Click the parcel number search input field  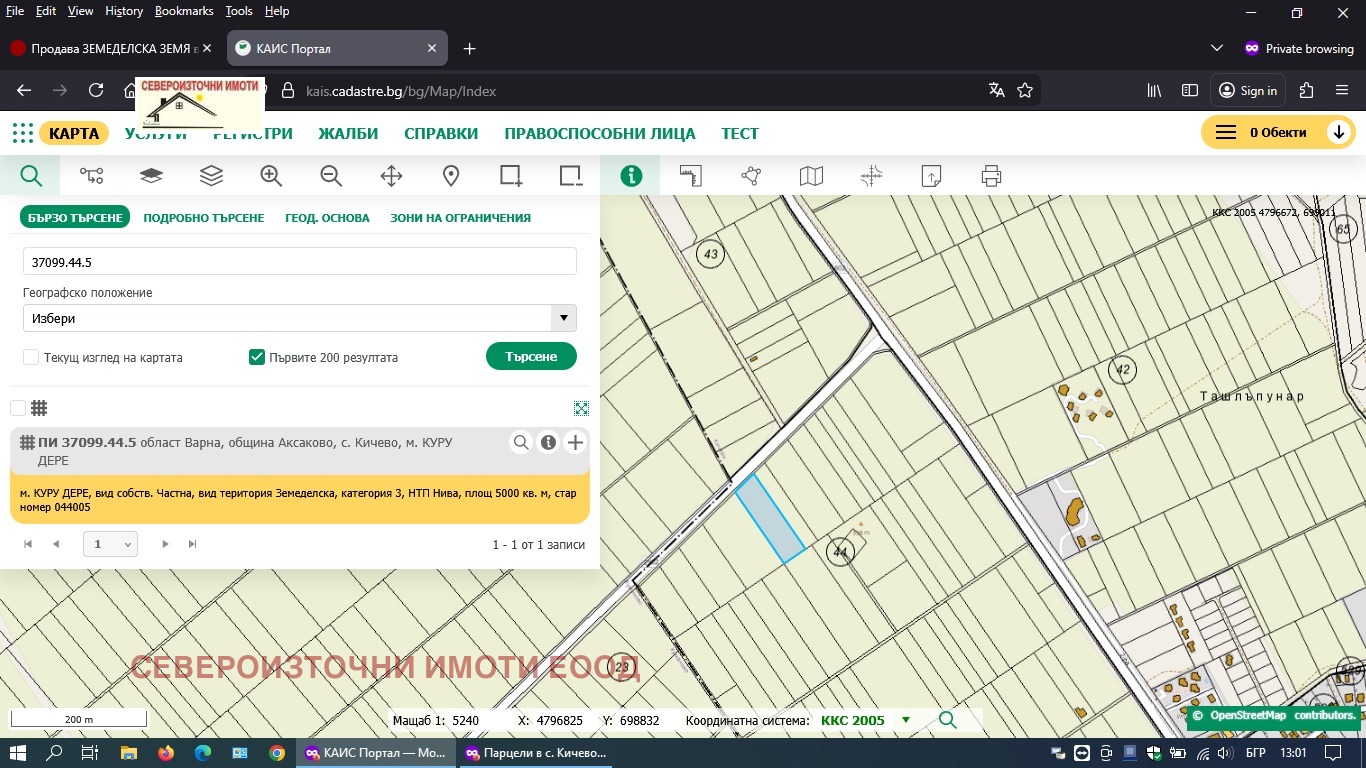click(x=300, y=261)
